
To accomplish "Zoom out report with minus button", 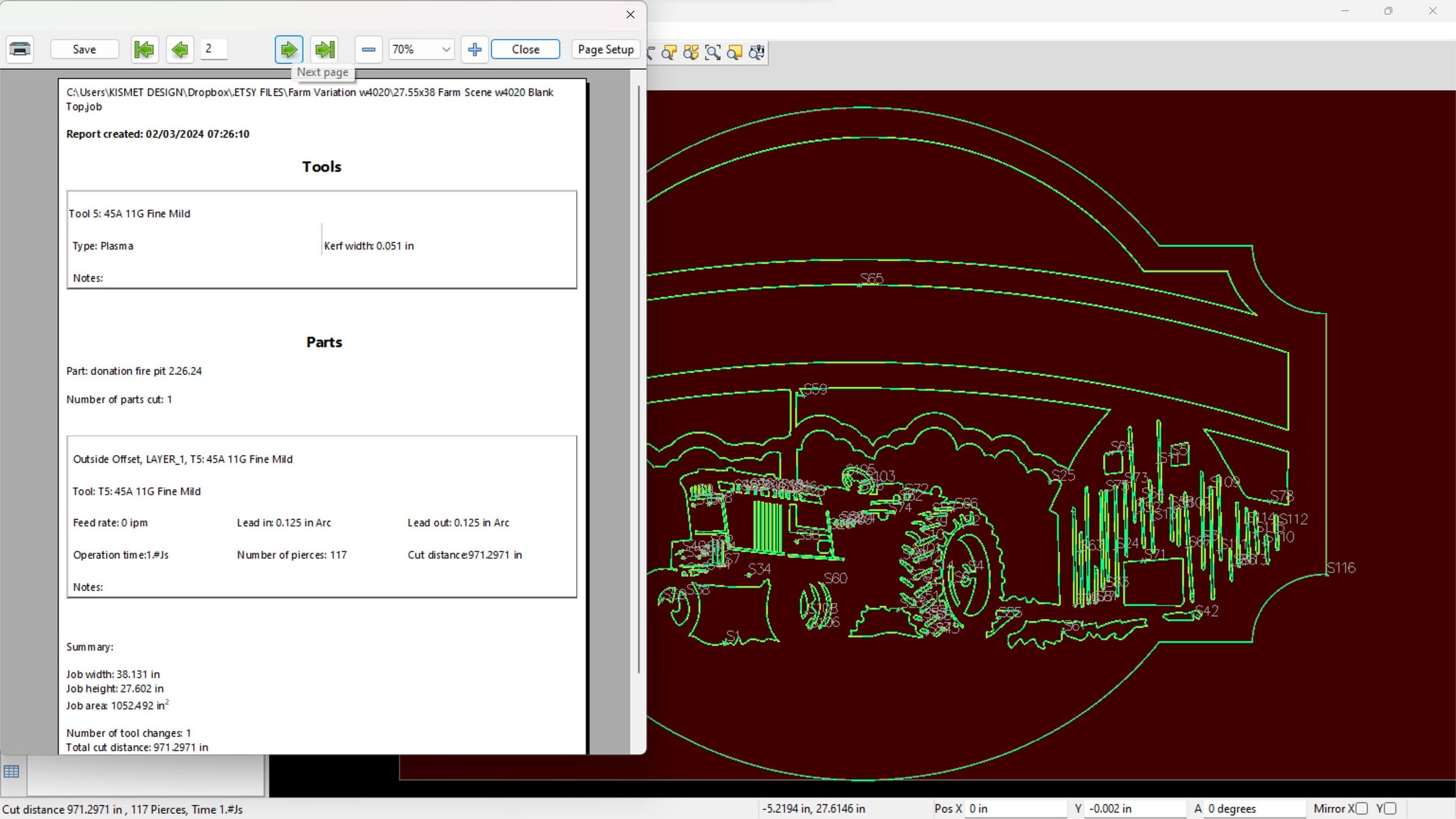I will (x=368, y=49).
